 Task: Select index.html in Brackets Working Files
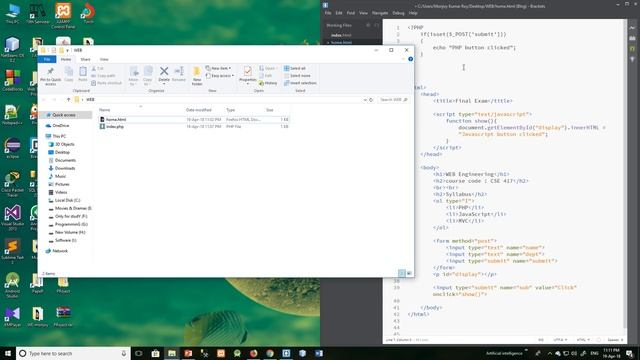[341, 36]
